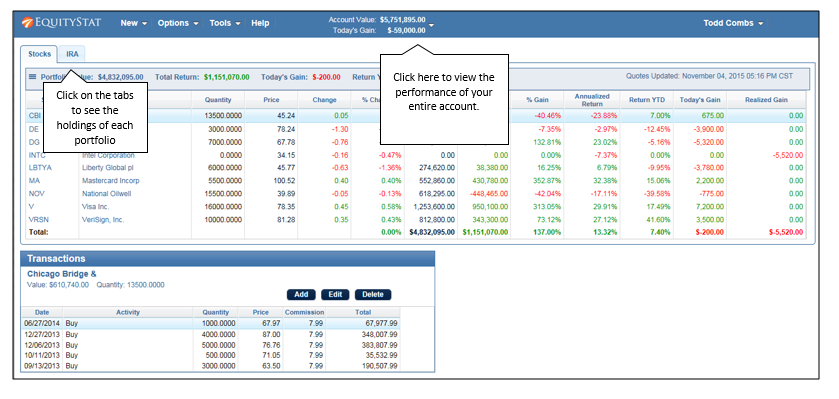Image resolution: width=839 pixels, height=399 pixels.
Task: Switch to the IRA tab
Action: (72, 54)
